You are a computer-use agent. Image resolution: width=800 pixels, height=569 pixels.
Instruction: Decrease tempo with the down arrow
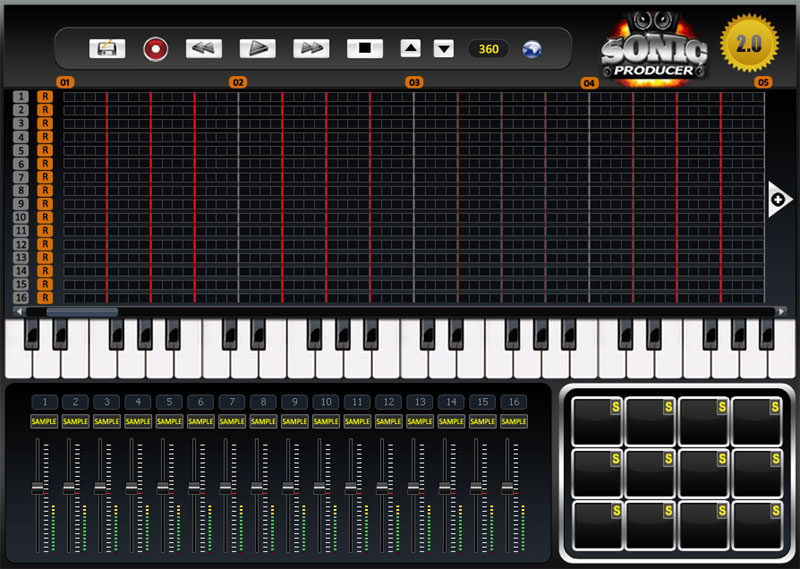443,48
